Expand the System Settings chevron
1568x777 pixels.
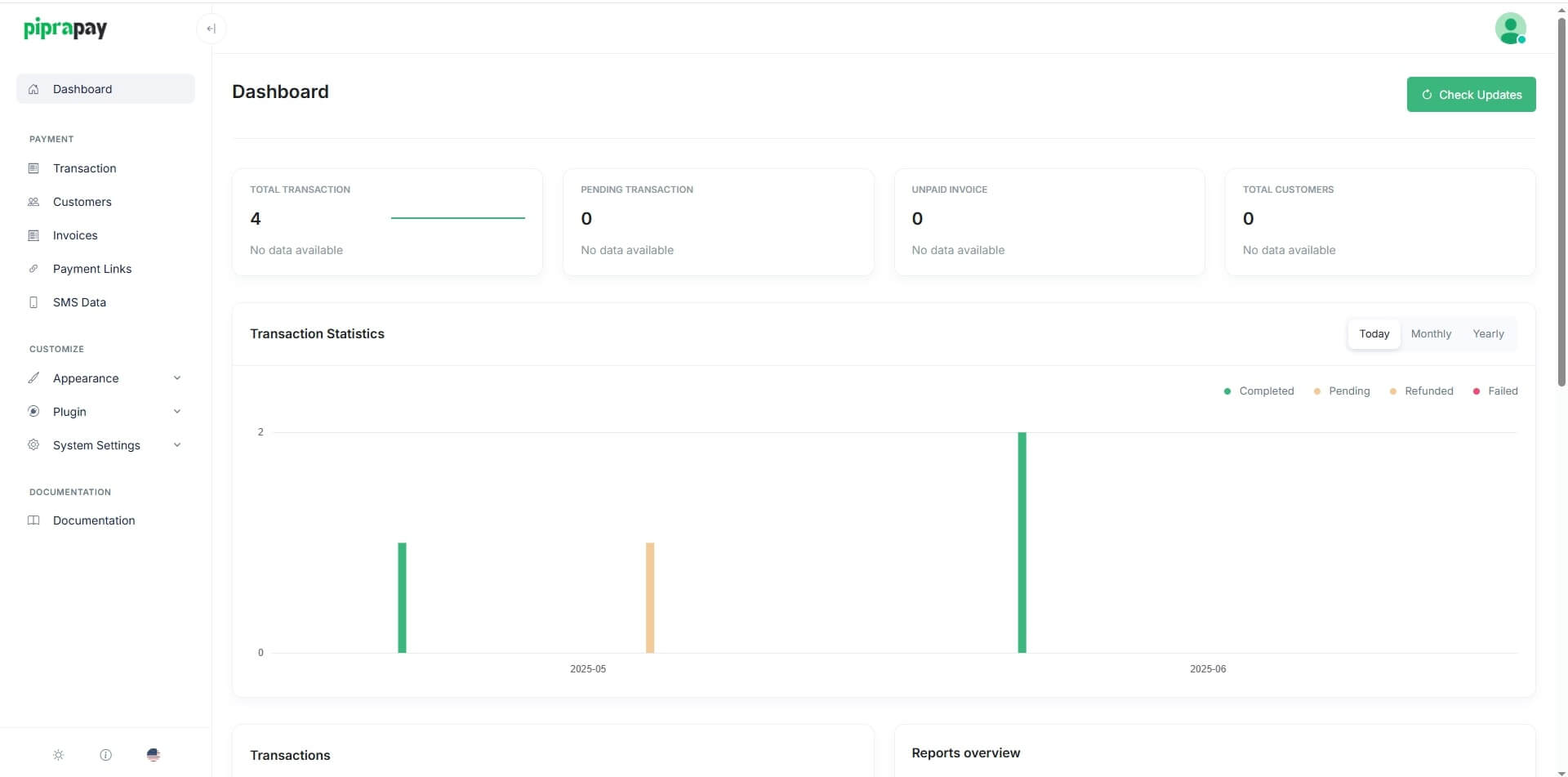[177, 445]
